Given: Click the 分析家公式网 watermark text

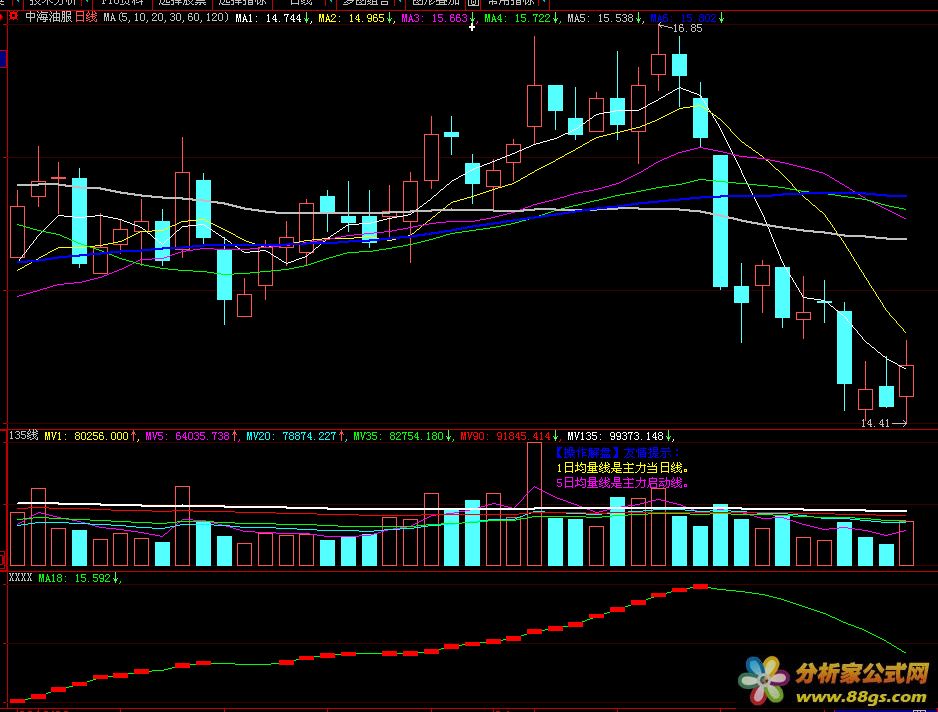Looking at the screenshot, I should 862,672.
